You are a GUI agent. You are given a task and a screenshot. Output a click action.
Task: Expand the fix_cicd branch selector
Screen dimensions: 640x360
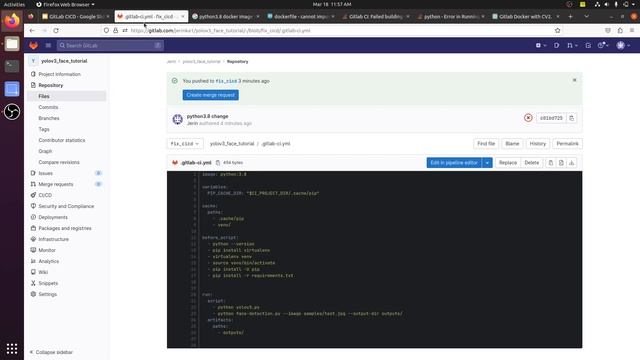pyautogui.click(x=185, y=144)
